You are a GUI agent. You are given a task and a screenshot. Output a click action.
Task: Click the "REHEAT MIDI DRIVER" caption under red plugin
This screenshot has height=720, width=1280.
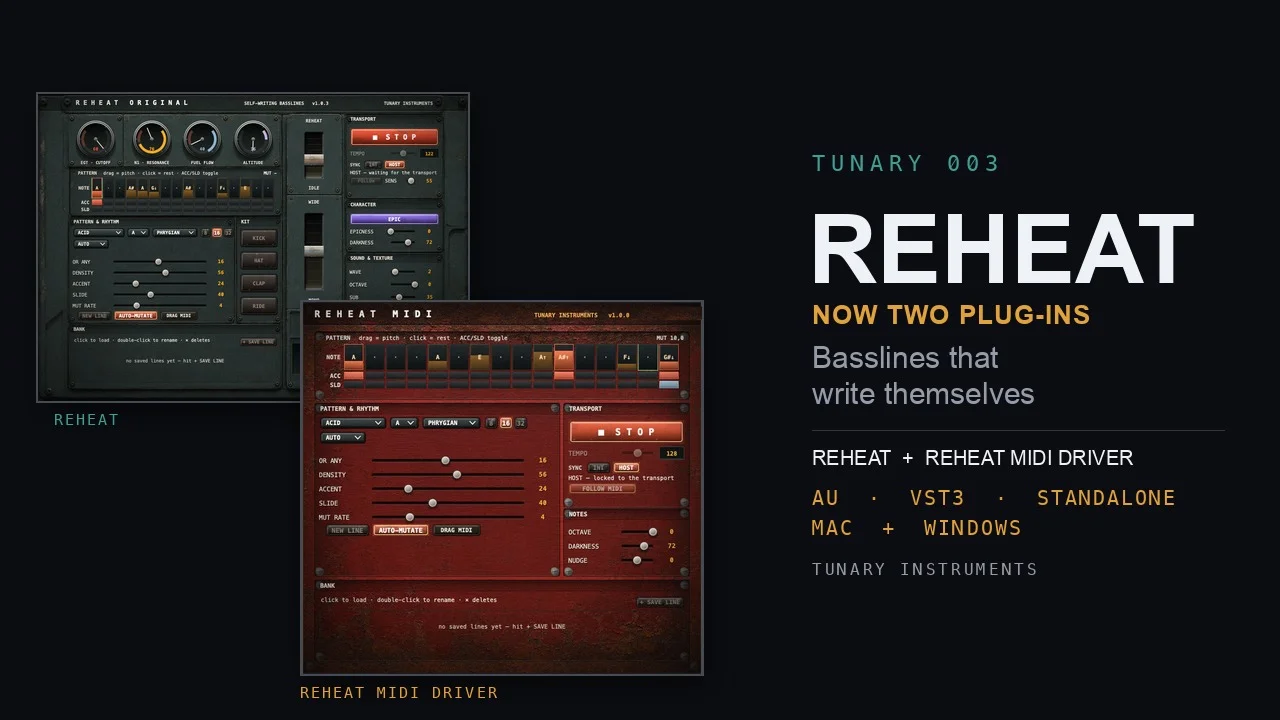click(399, 692)
